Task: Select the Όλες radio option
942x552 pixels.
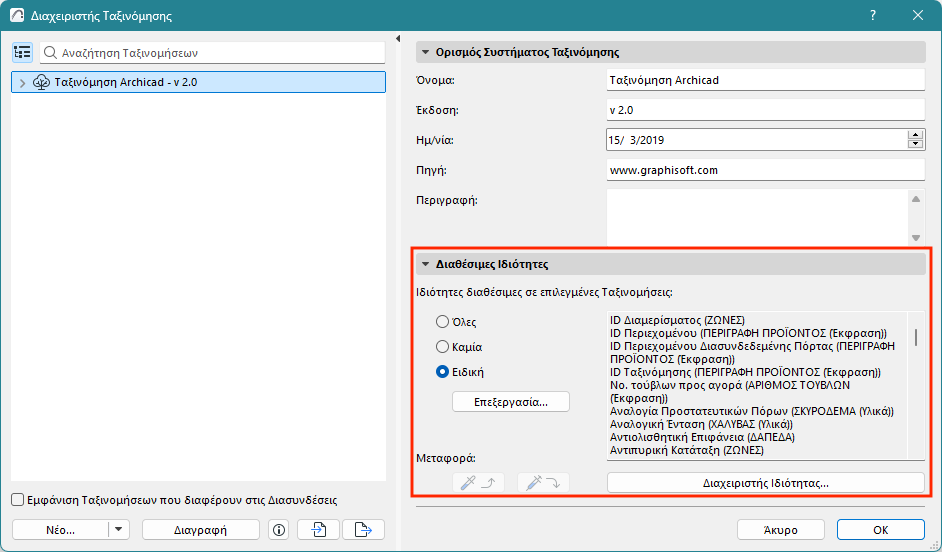Action: pyautogui.click(x=442, y=322)
